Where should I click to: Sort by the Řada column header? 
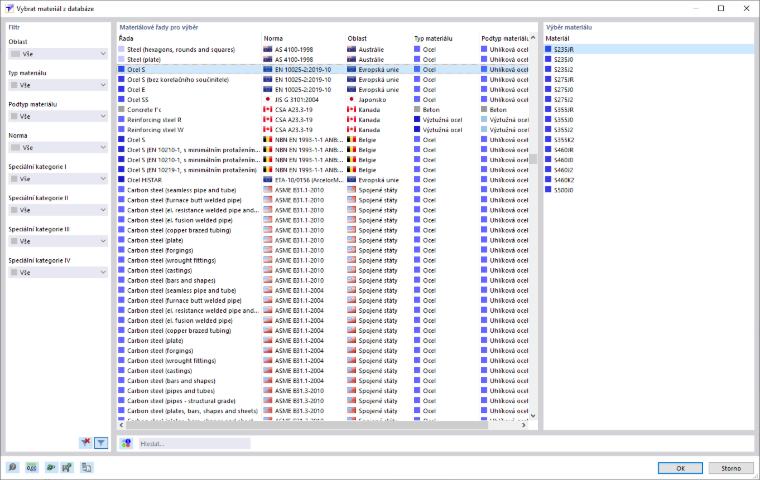click(189, 38)
